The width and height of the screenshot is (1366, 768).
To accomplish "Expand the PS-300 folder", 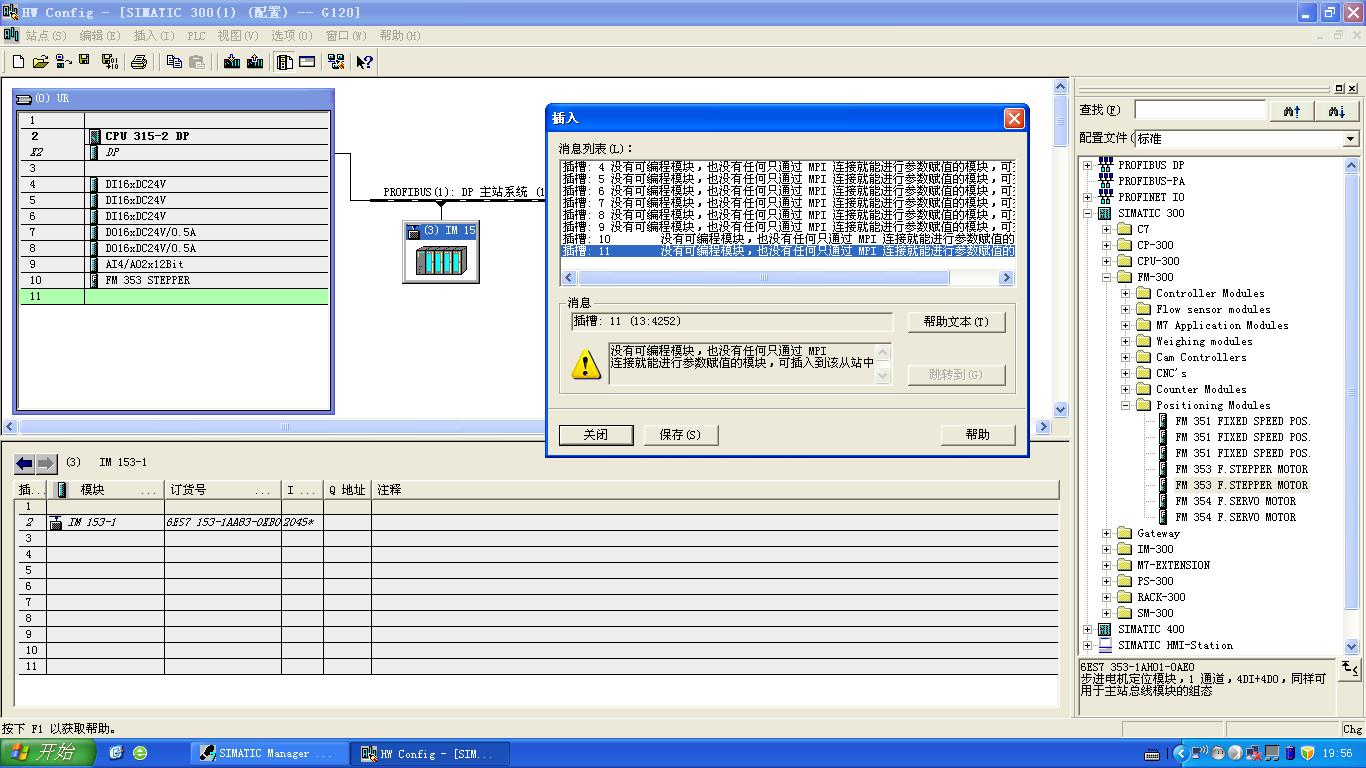I will coord(1107,581).
